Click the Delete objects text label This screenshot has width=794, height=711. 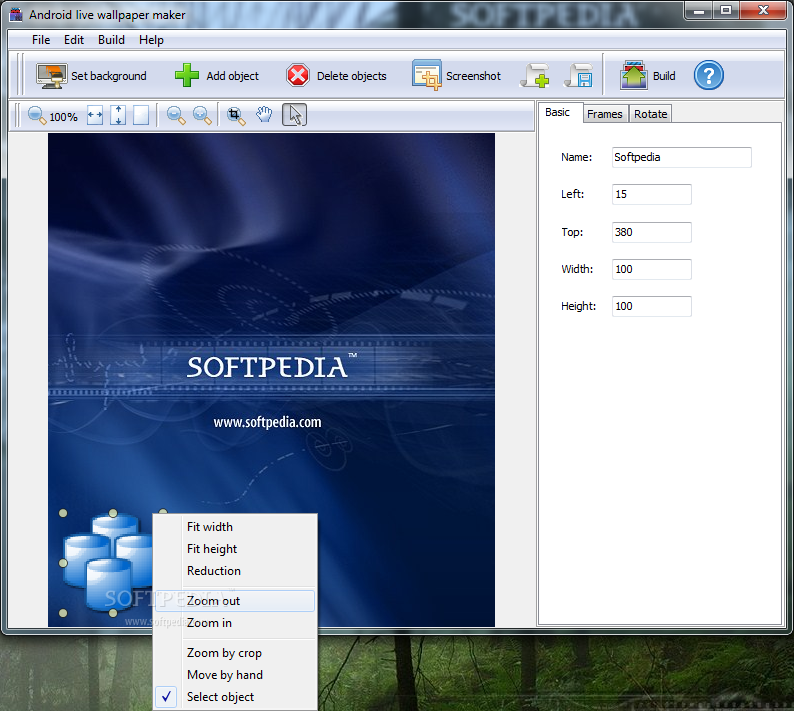351,76
